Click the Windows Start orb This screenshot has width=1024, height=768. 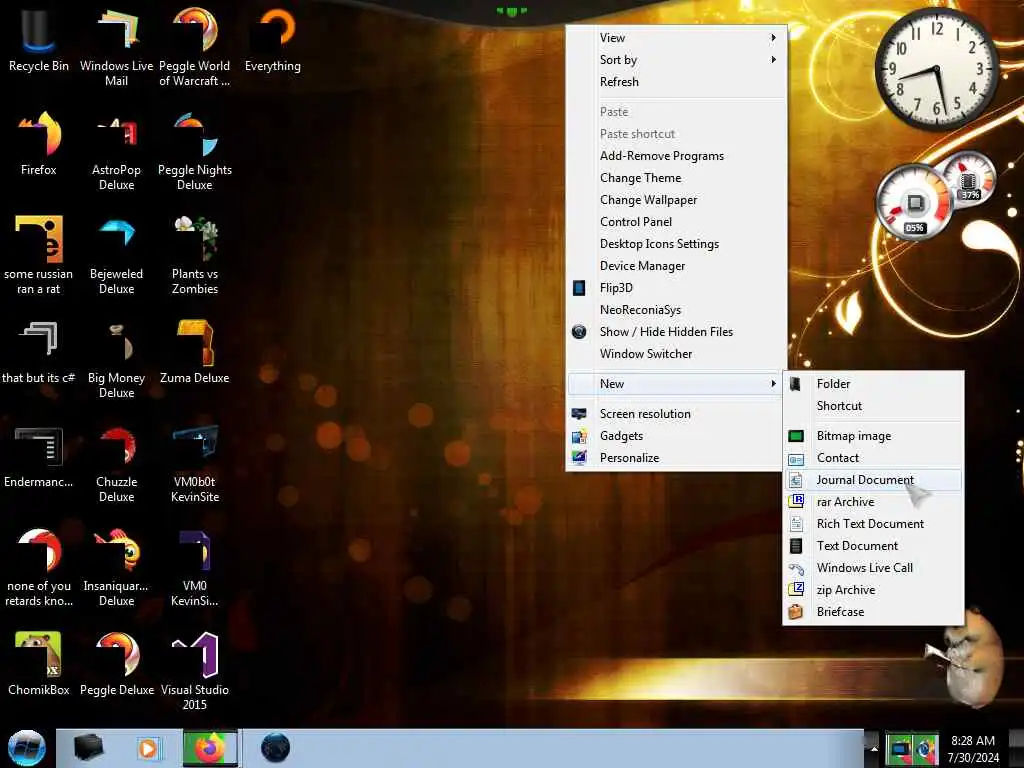tap(26, 748)
